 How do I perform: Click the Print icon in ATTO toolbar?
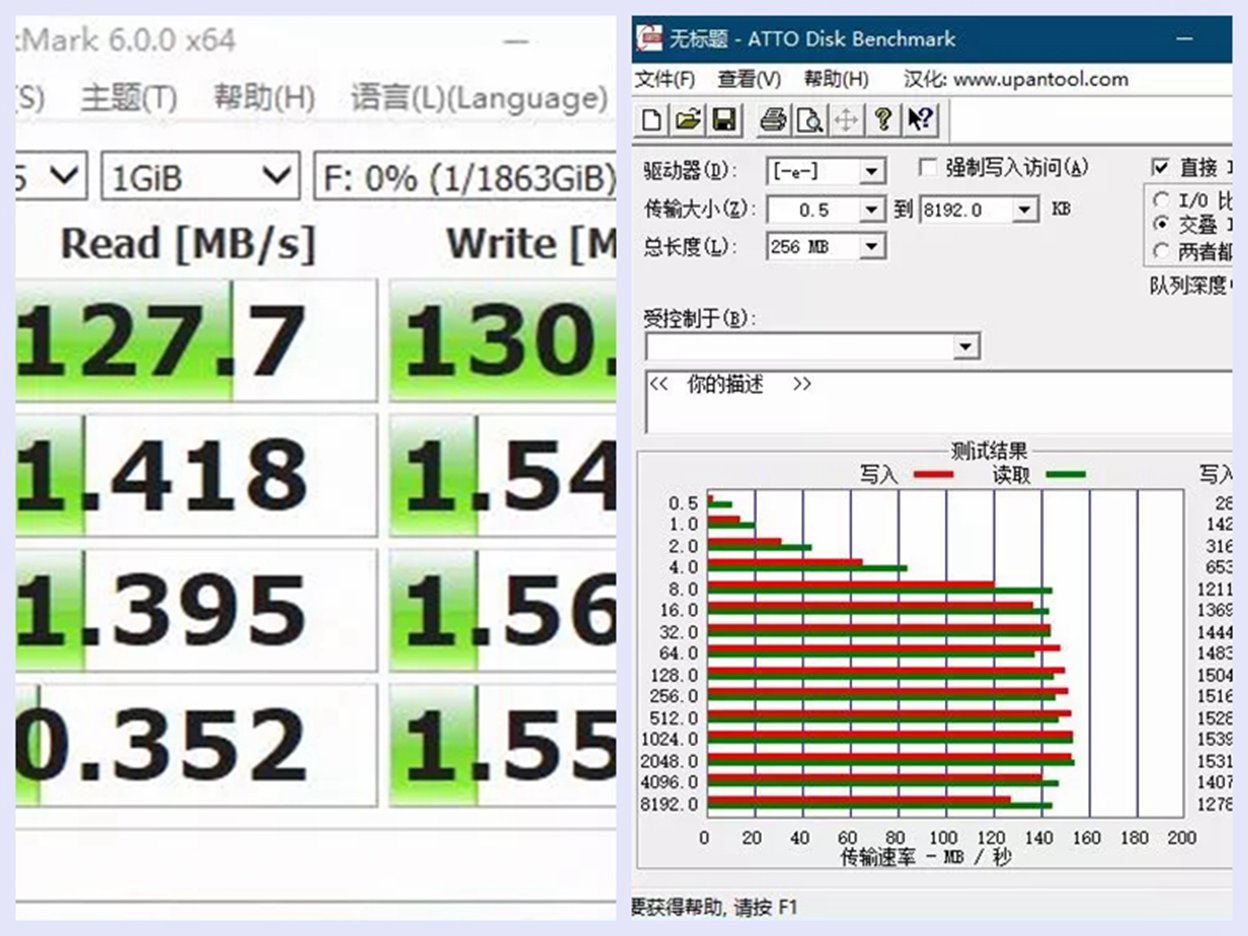[x=773, y=121]
